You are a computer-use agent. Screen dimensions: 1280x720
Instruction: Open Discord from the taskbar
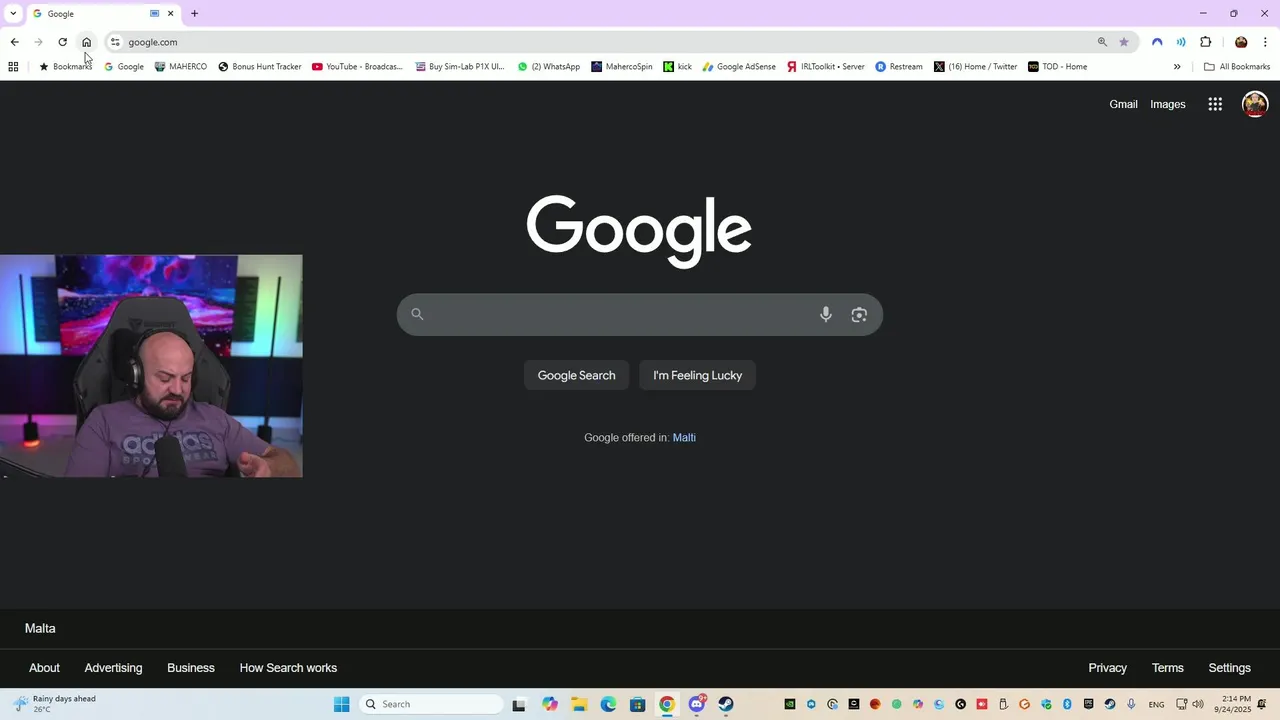[697, 704]
